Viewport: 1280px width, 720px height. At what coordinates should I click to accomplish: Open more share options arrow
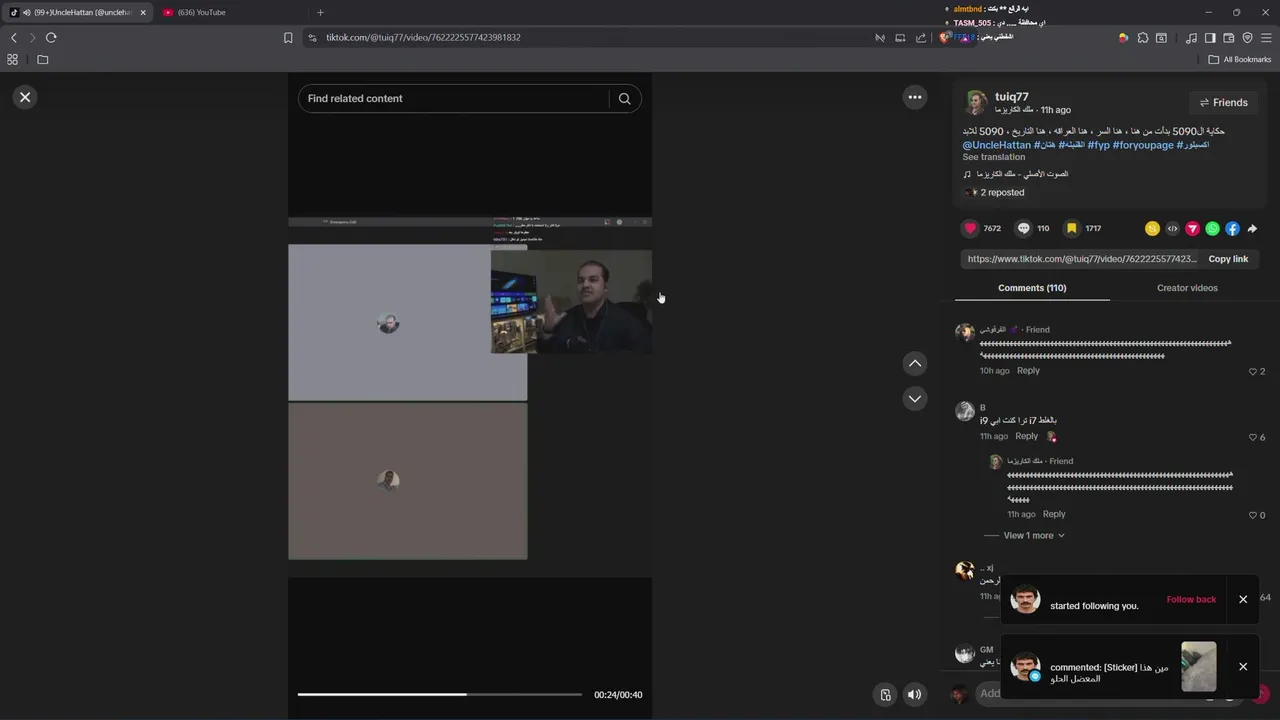click(1252, 228)
